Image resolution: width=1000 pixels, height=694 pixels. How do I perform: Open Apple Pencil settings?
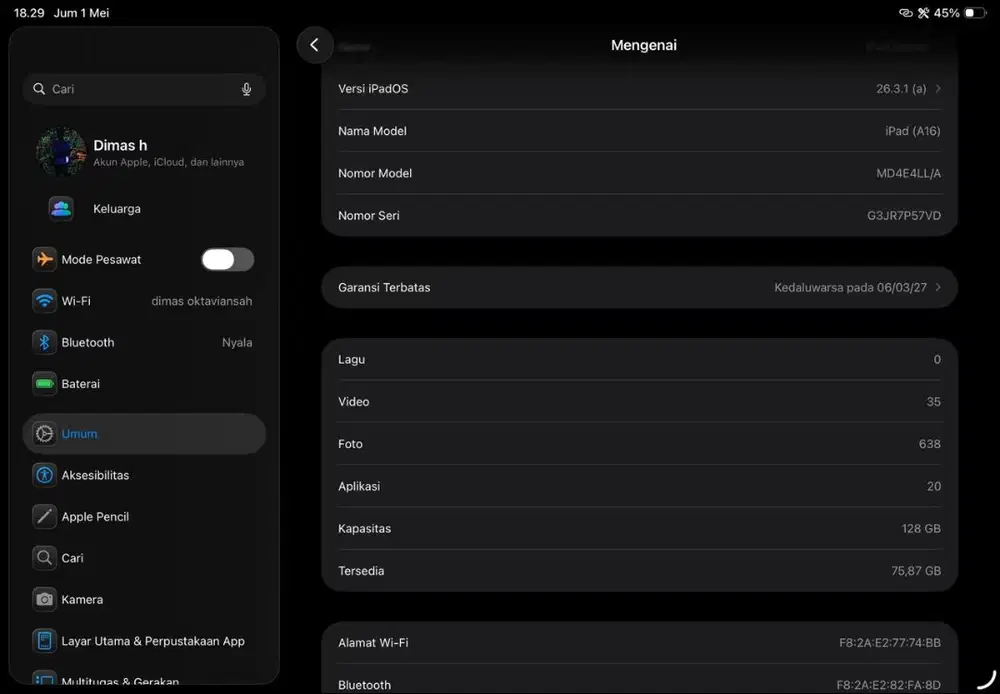(144, 517)
